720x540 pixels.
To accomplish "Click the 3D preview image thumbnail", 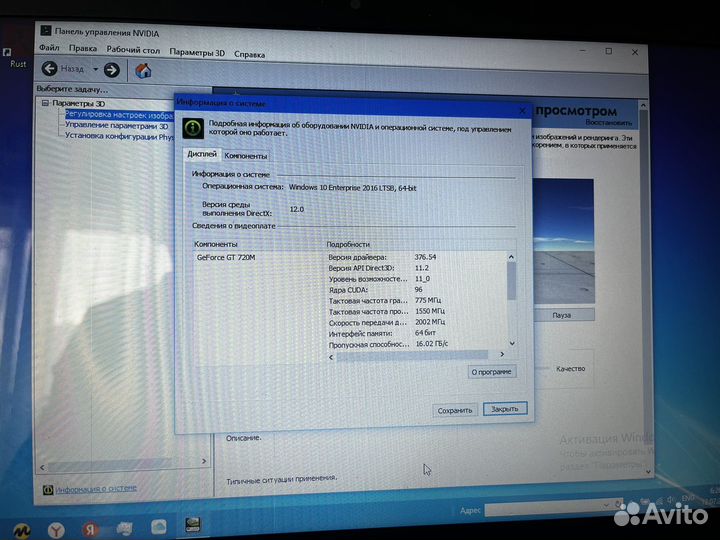I will click(x=563, y=242).
